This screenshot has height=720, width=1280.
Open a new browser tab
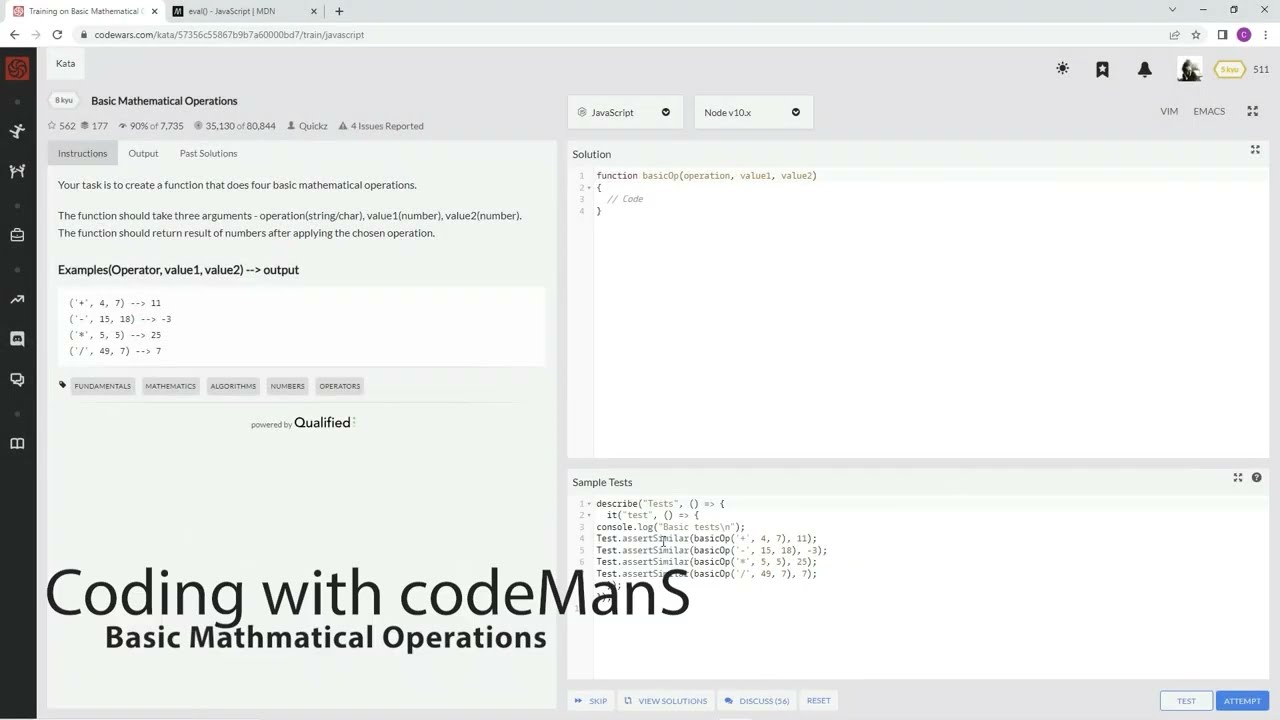[339, 11]
